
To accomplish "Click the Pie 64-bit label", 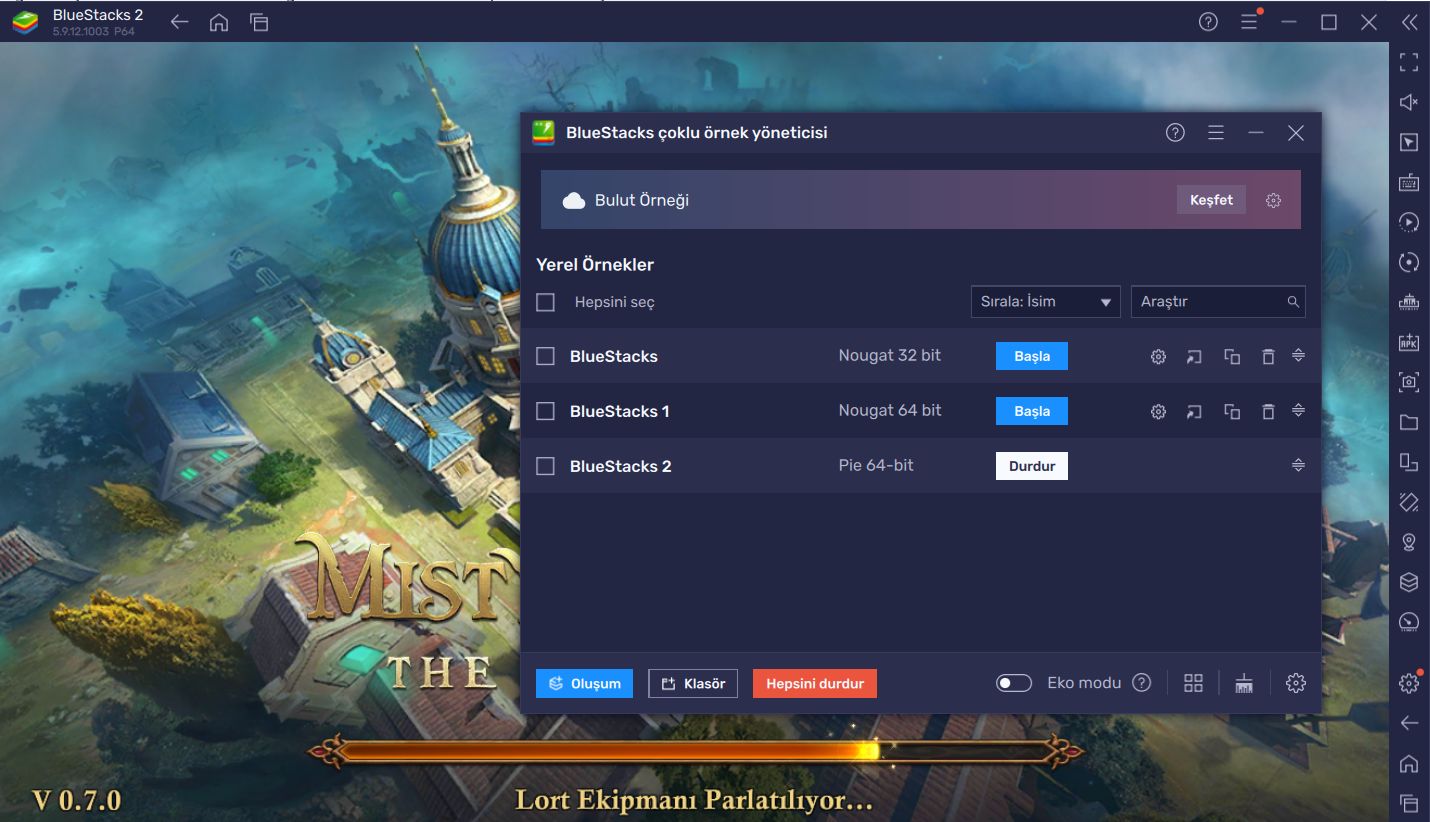I will [876, 465].
